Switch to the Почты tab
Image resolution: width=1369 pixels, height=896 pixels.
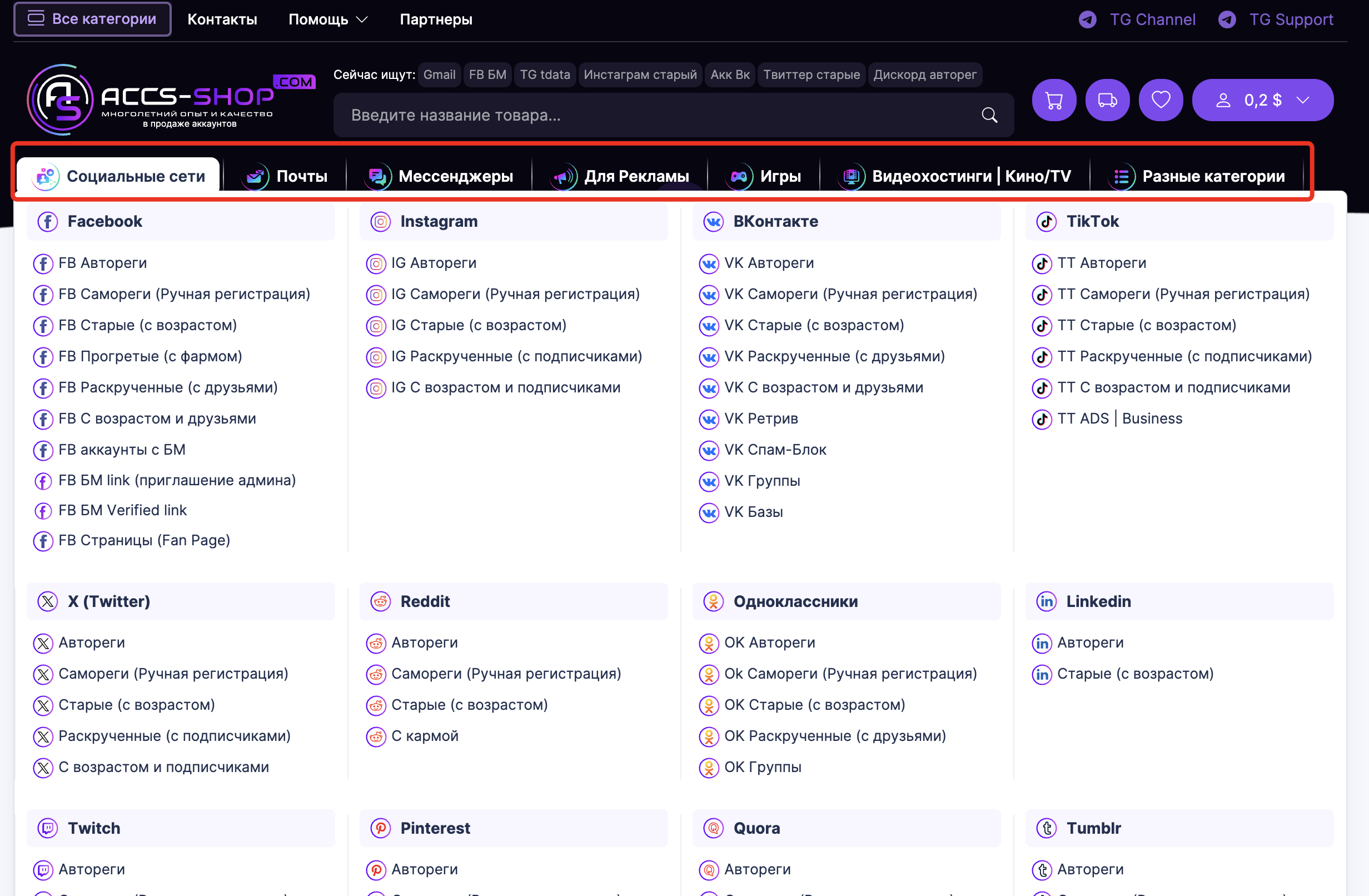[x=286, y=176]
